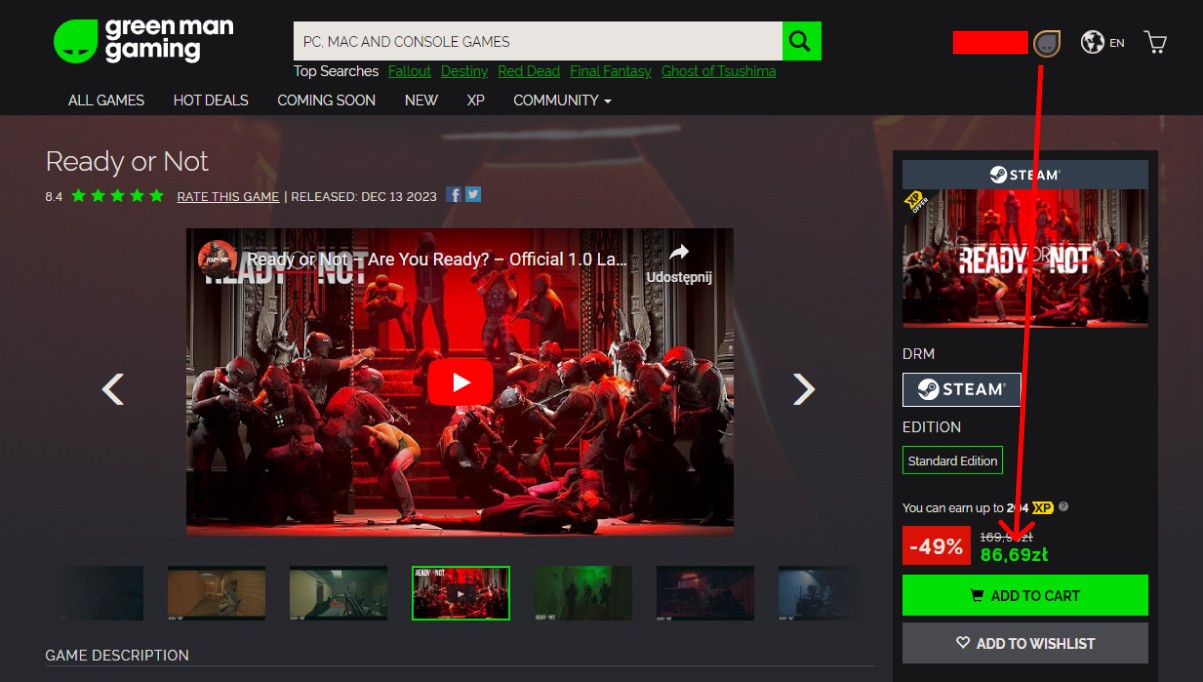Image resolution: width=1203 pixels, height=682 pixels.
Task: Add Ready or Not to cart
Action: pos(1025,595)
